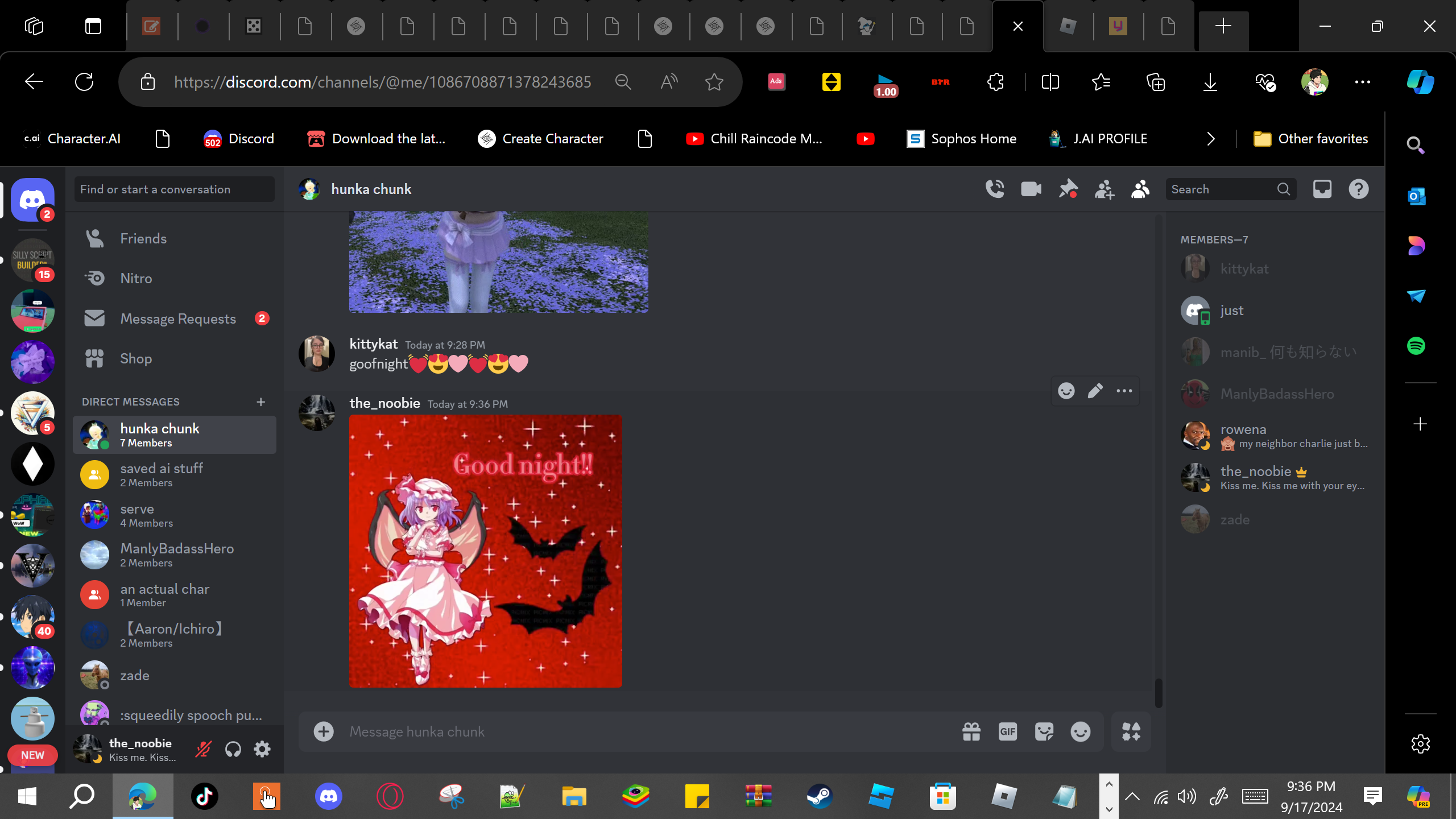Toggle deafen with headphones icon
The image size is (1456, 819).
point(233,750)
